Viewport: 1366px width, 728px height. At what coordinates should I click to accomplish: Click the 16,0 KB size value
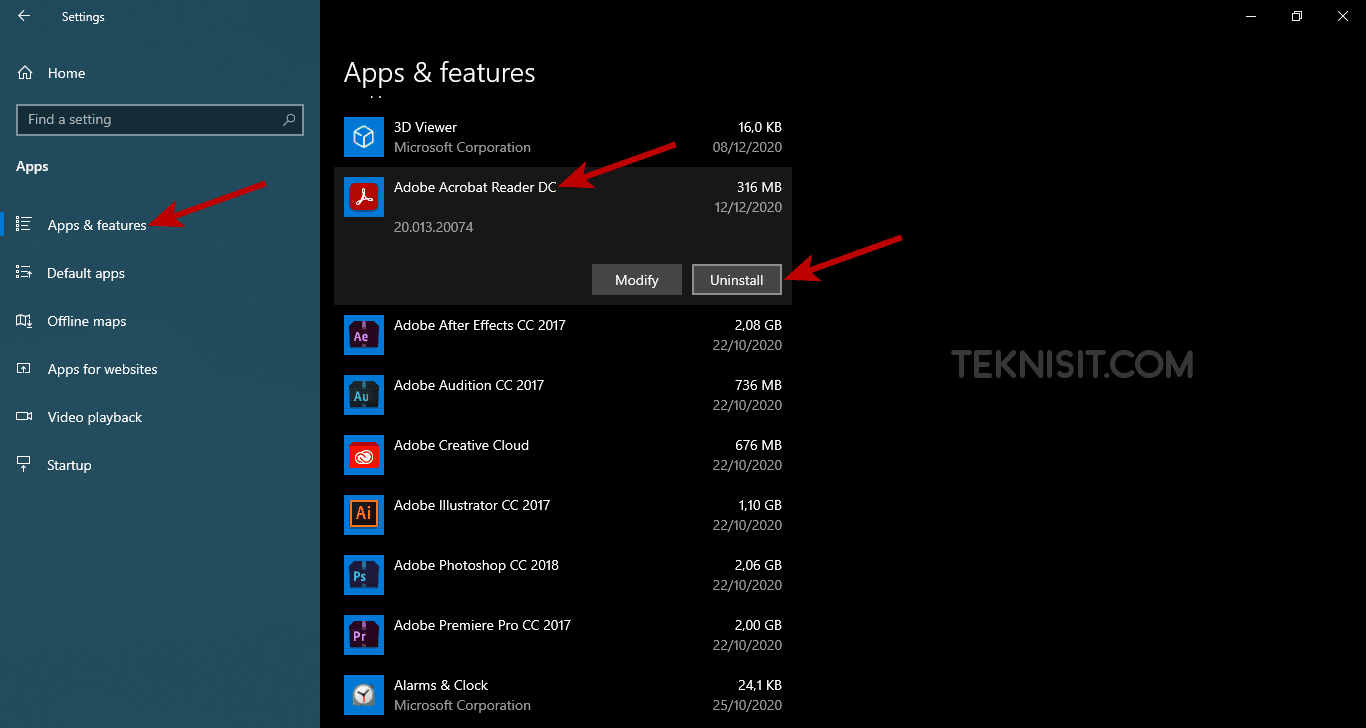(760, 127)
